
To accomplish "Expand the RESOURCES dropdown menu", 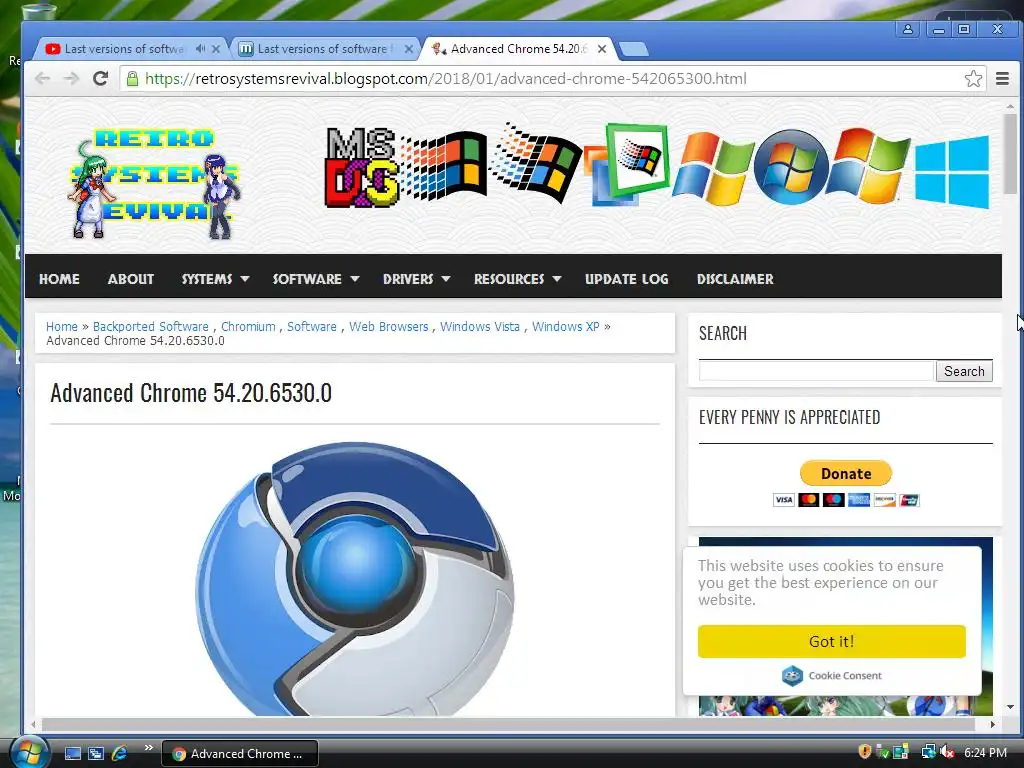I will point(518,279).
